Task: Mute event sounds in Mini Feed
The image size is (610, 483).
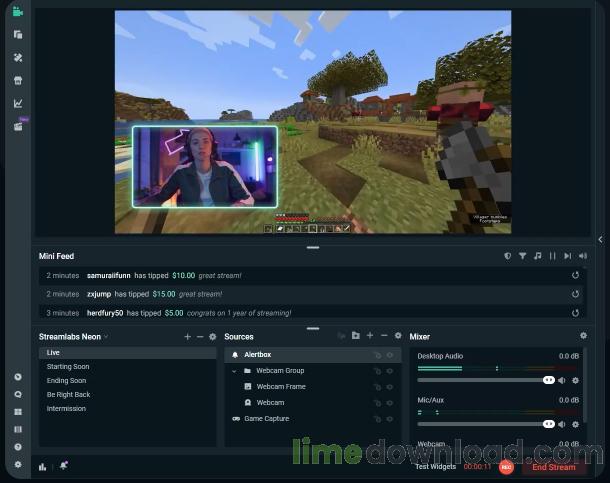Action: point(583,256)
